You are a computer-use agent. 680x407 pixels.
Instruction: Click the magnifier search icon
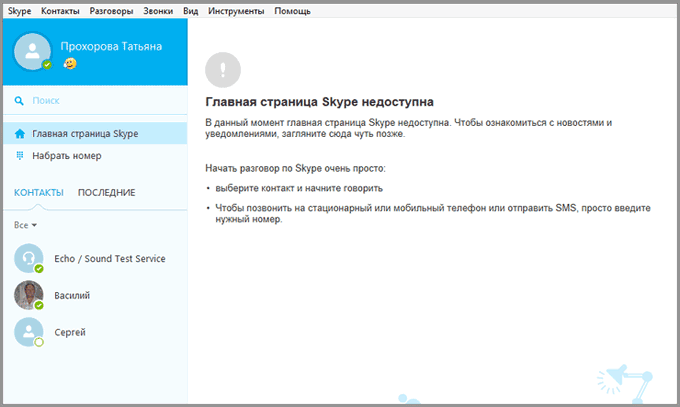click(x=19, y=101)
